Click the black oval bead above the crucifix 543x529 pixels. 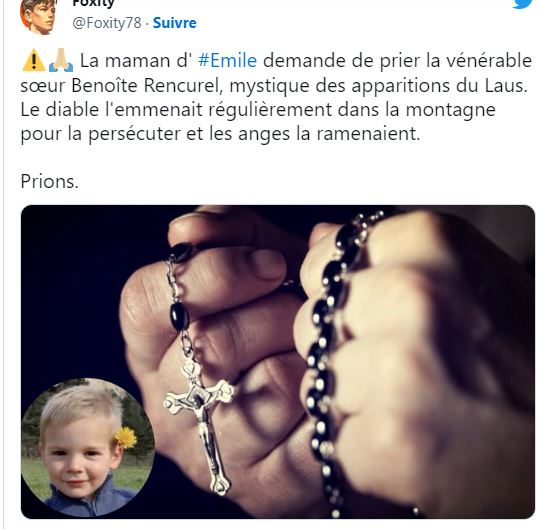pos(180,316)
